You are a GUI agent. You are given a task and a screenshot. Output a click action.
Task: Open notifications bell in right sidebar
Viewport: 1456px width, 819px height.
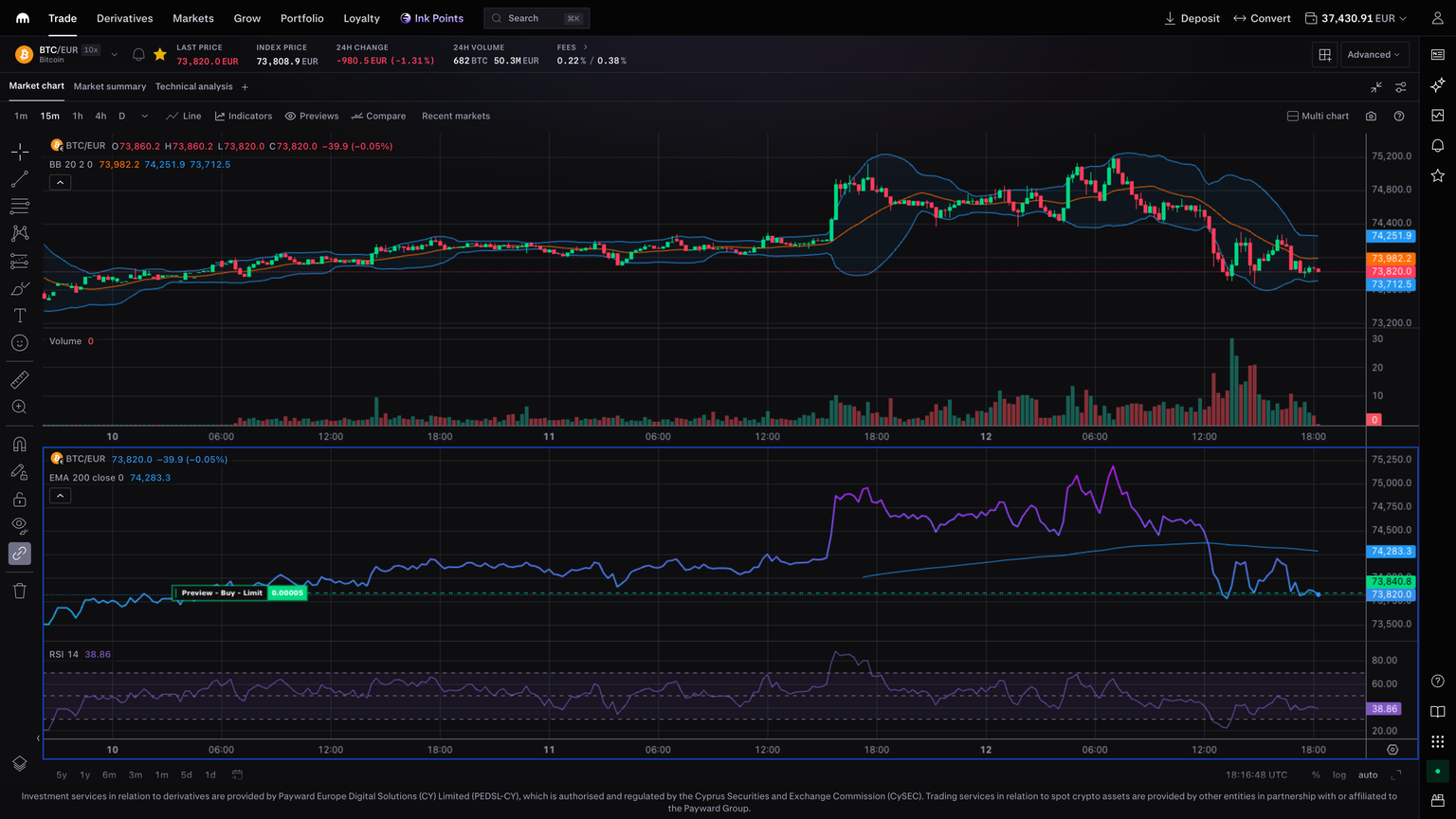point(1438,145)
